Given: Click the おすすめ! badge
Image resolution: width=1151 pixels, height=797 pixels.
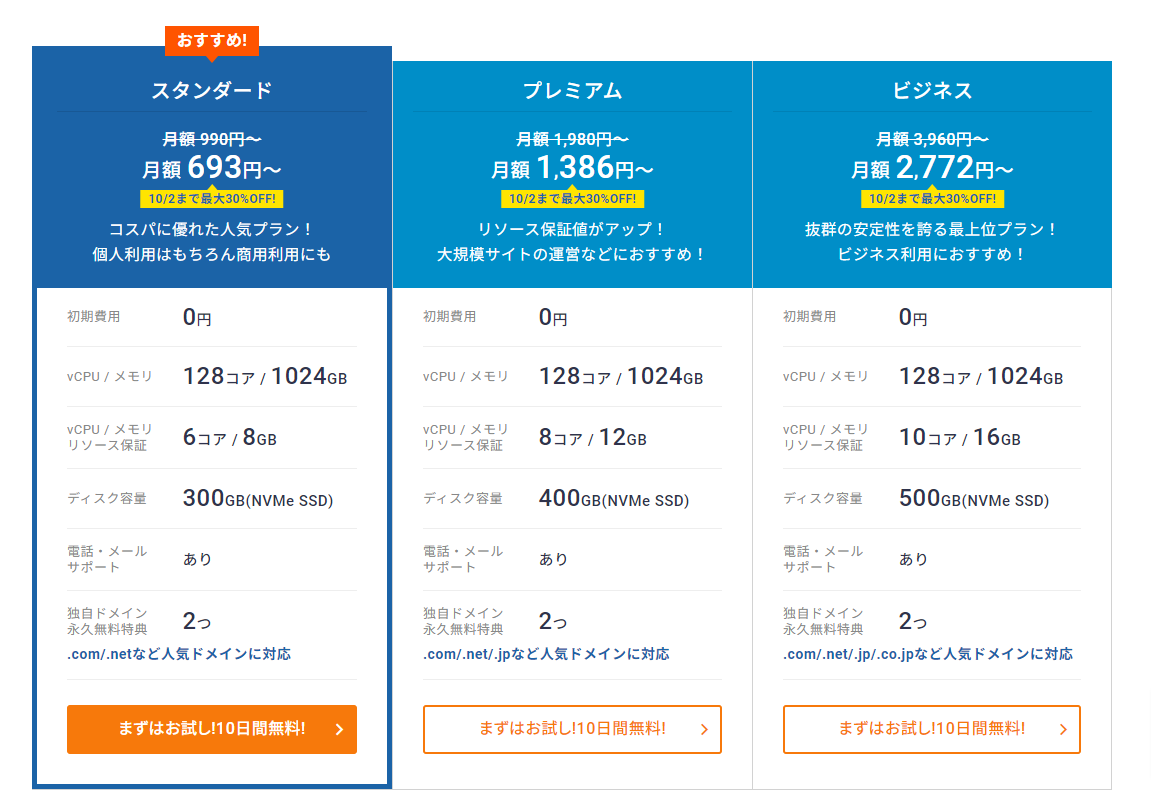Looking at the screenshot, I should [x=211, y=41].
